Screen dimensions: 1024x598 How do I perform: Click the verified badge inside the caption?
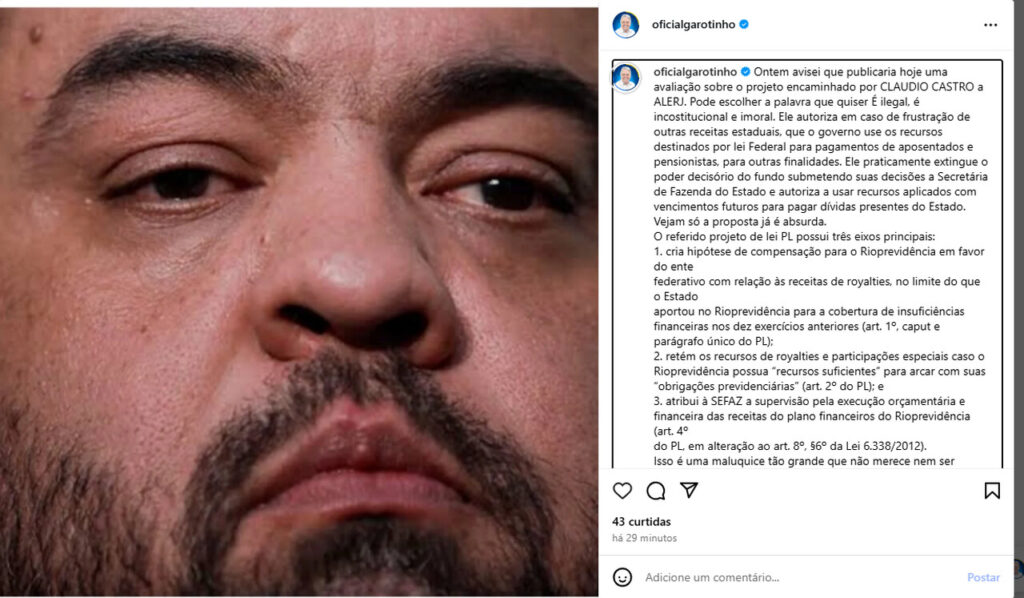pyautogui.click(x=745, y=72)
